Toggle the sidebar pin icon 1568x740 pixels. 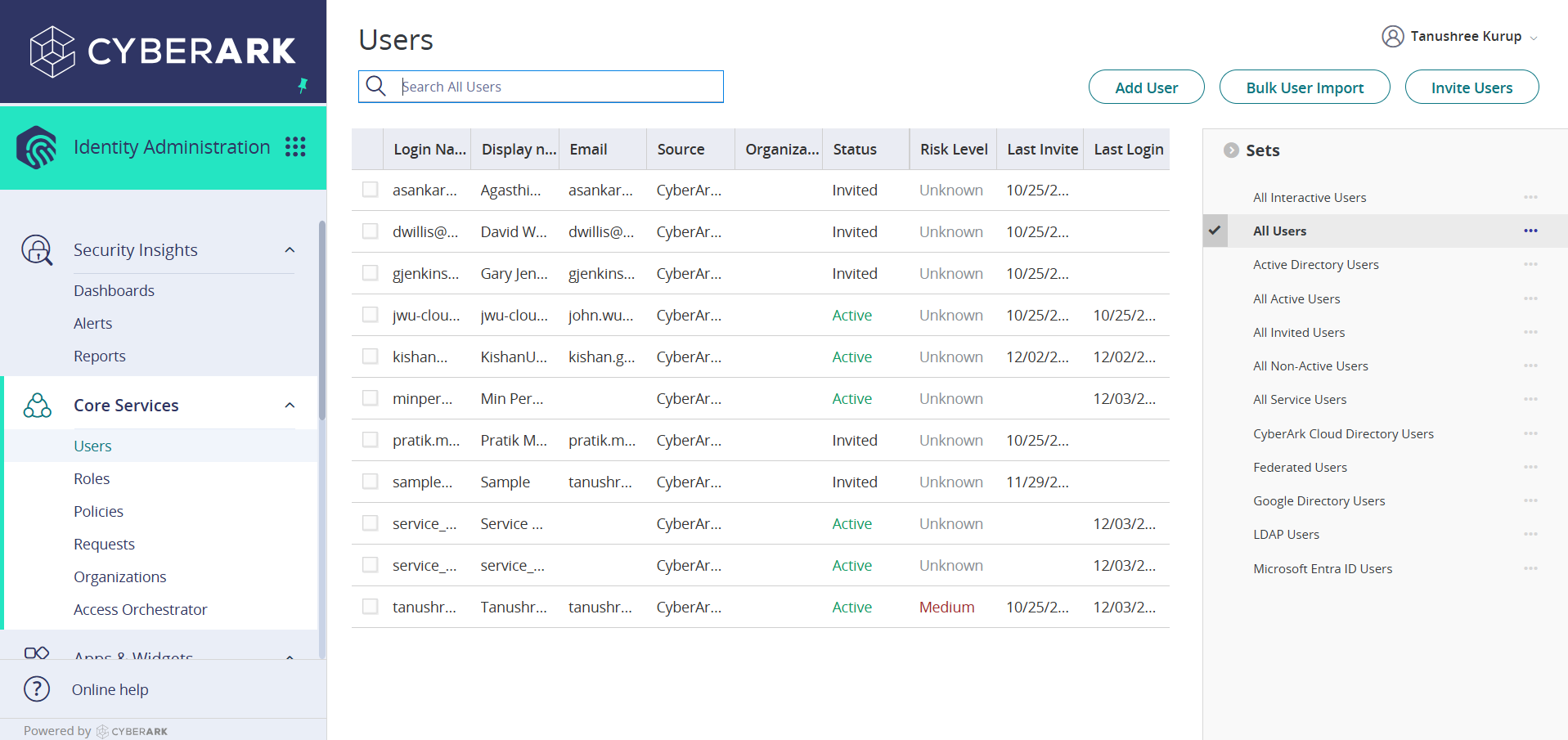pos(303,85)
